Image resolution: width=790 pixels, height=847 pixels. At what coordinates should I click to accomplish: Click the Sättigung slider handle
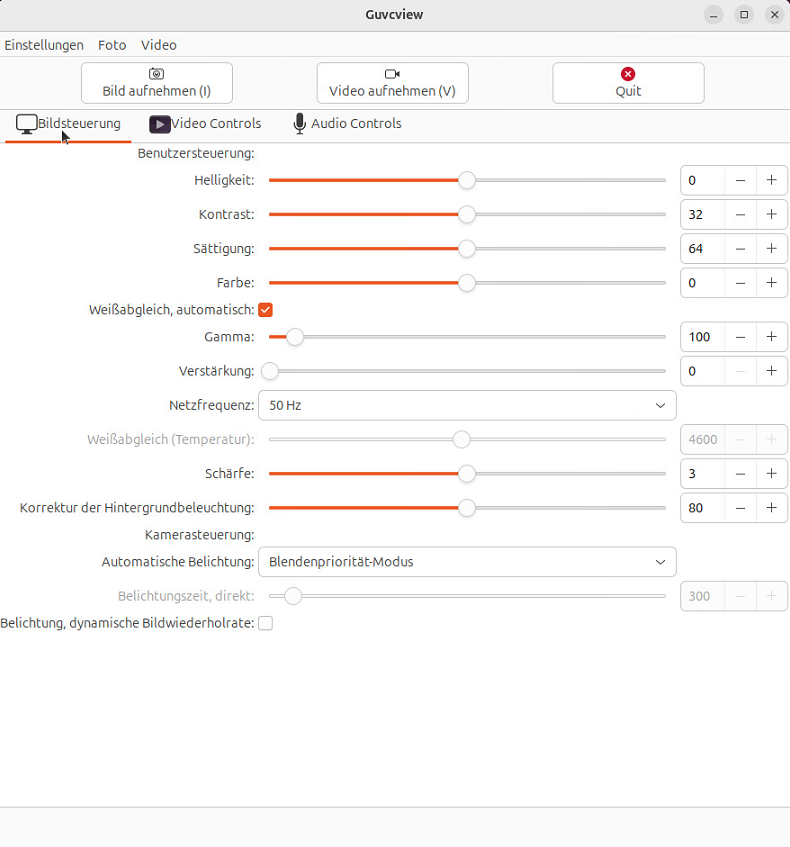click(x=467, y=249)
